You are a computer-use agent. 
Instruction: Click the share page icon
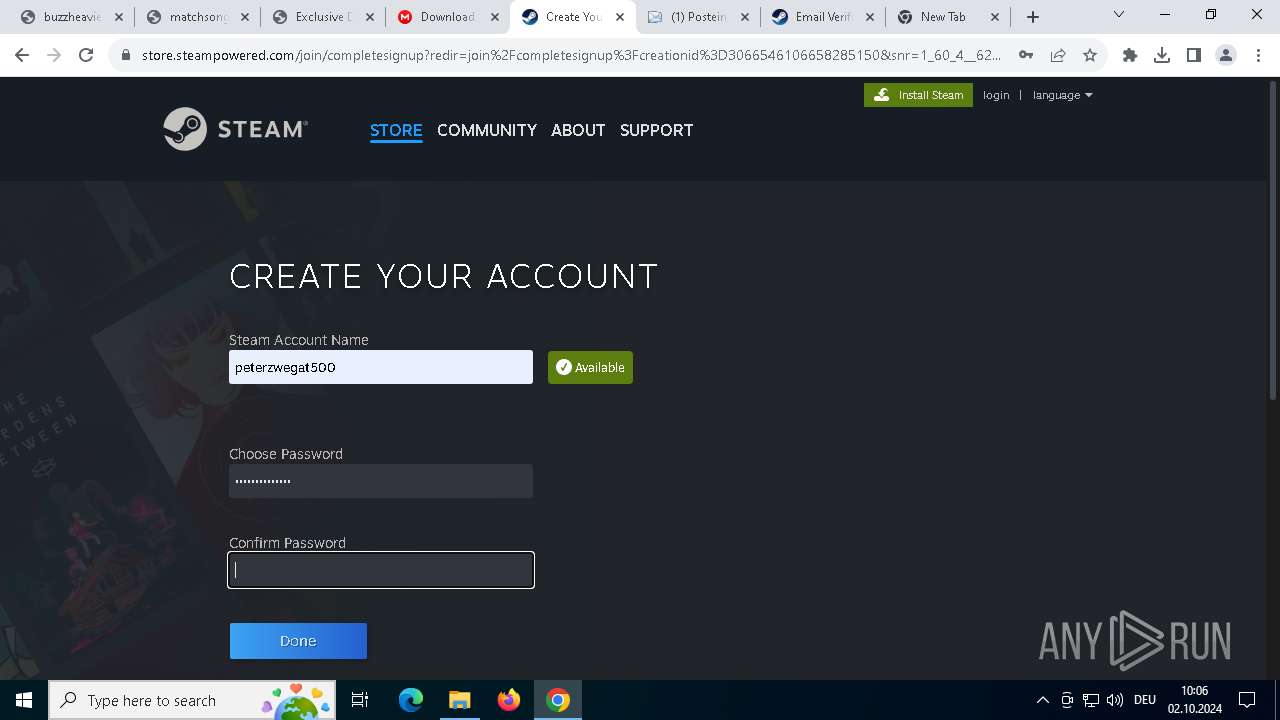[1058, 55]
